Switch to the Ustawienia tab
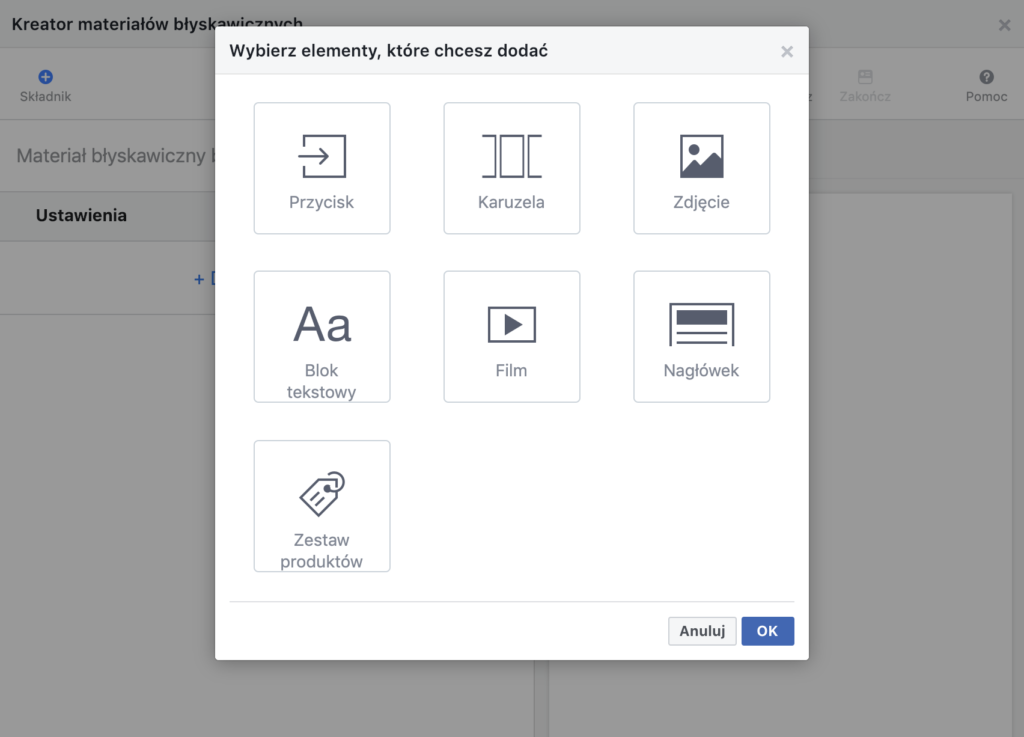Image resolution: width=1024 pixels, height=737 pixels. pos(81,215)
